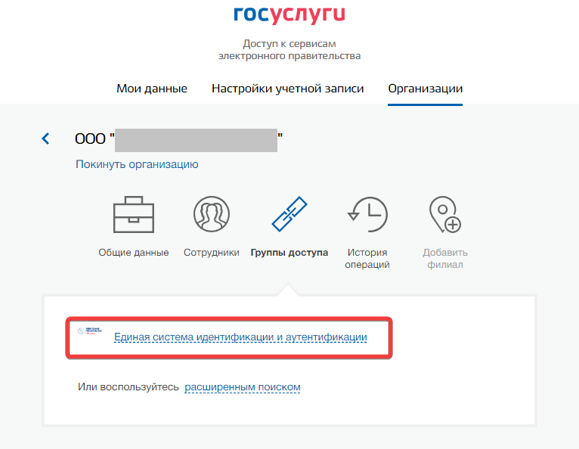Open История операций clock icon
The image size is (579, 449).
tap(367, 215)
